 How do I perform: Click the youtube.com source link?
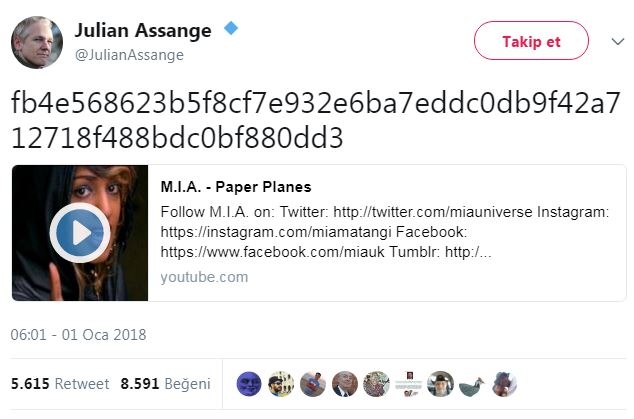[x=204, y=277]
